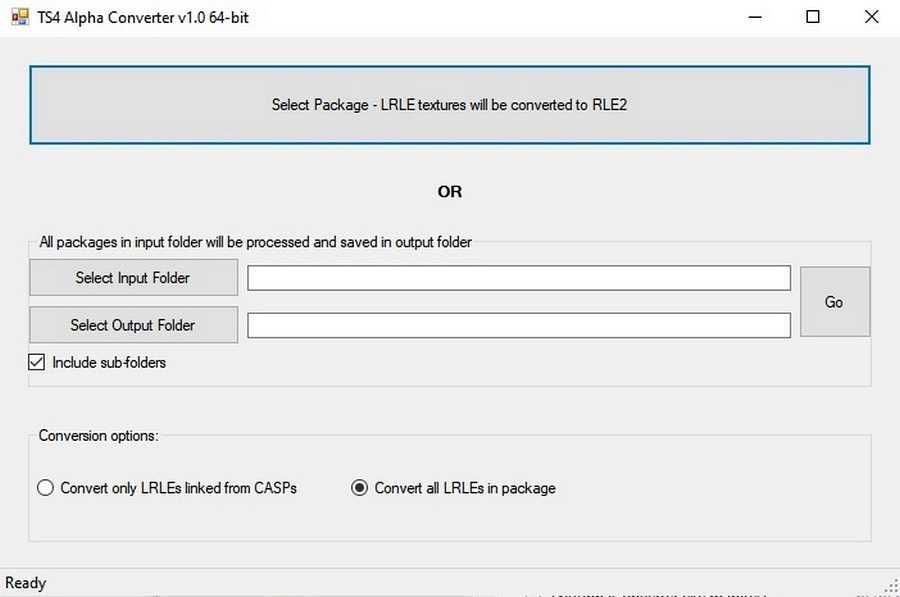Focus the output folder path field
Viewport: 900px width, 597px height.
click(x=519, y=325)
